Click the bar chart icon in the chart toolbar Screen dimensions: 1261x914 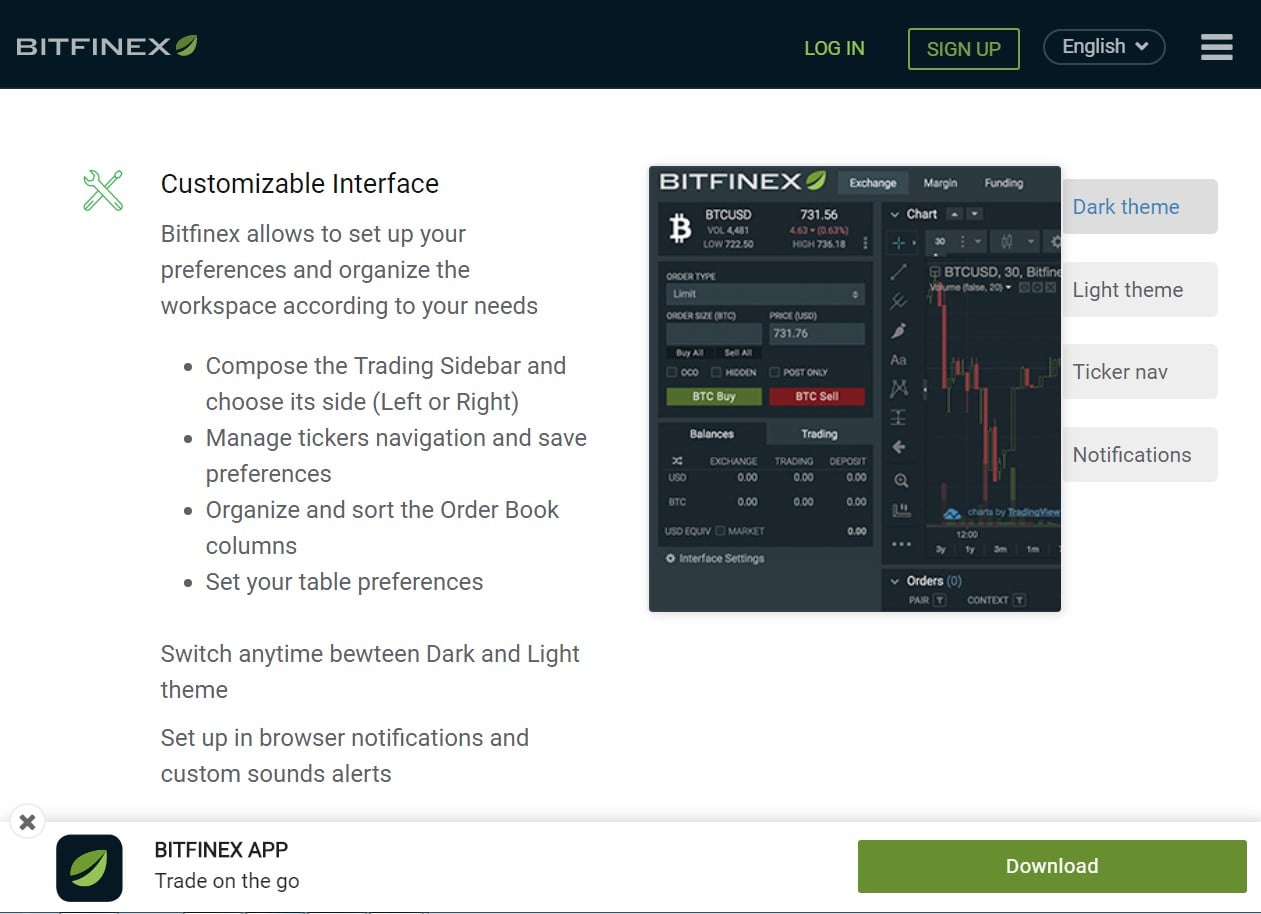(901, 511)
